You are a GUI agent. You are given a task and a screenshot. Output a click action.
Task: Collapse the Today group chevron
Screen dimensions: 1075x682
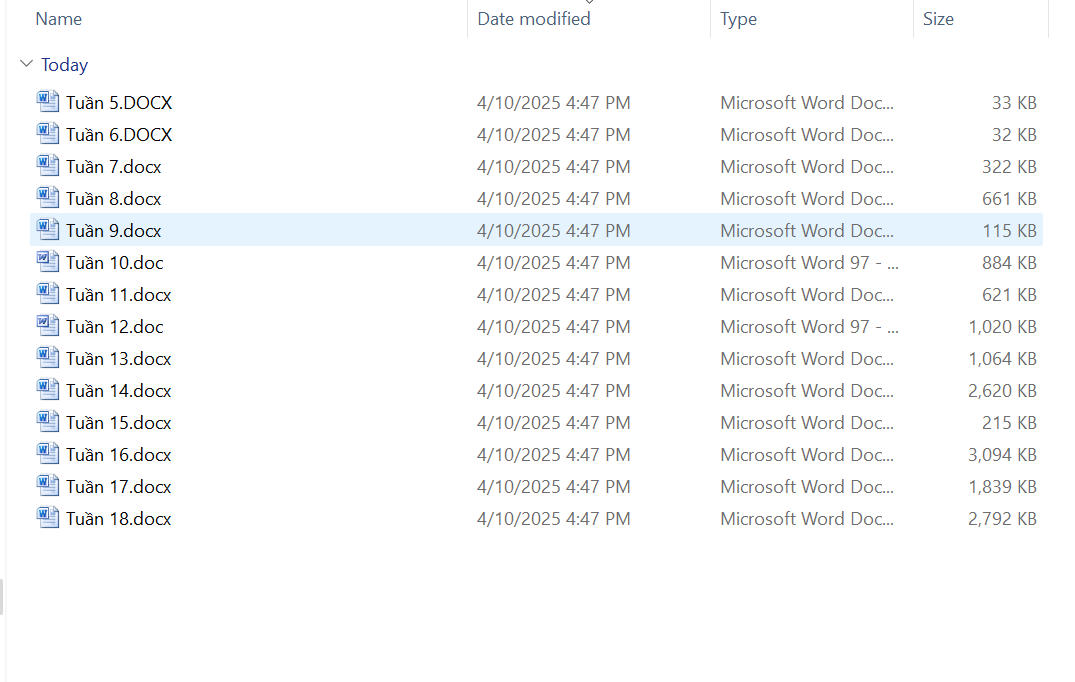point(26,65)
